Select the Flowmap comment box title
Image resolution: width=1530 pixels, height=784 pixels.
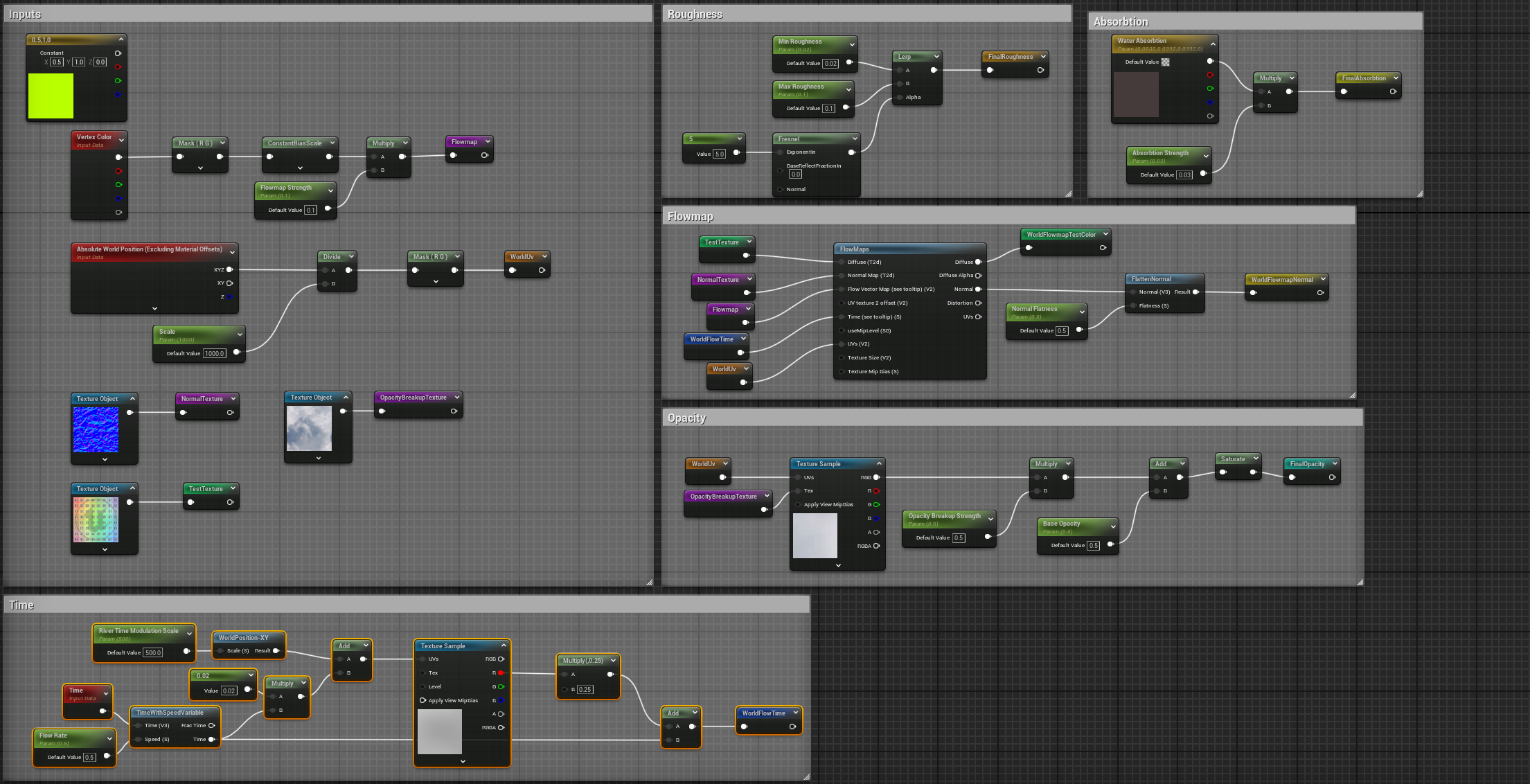tap(690, 217)
